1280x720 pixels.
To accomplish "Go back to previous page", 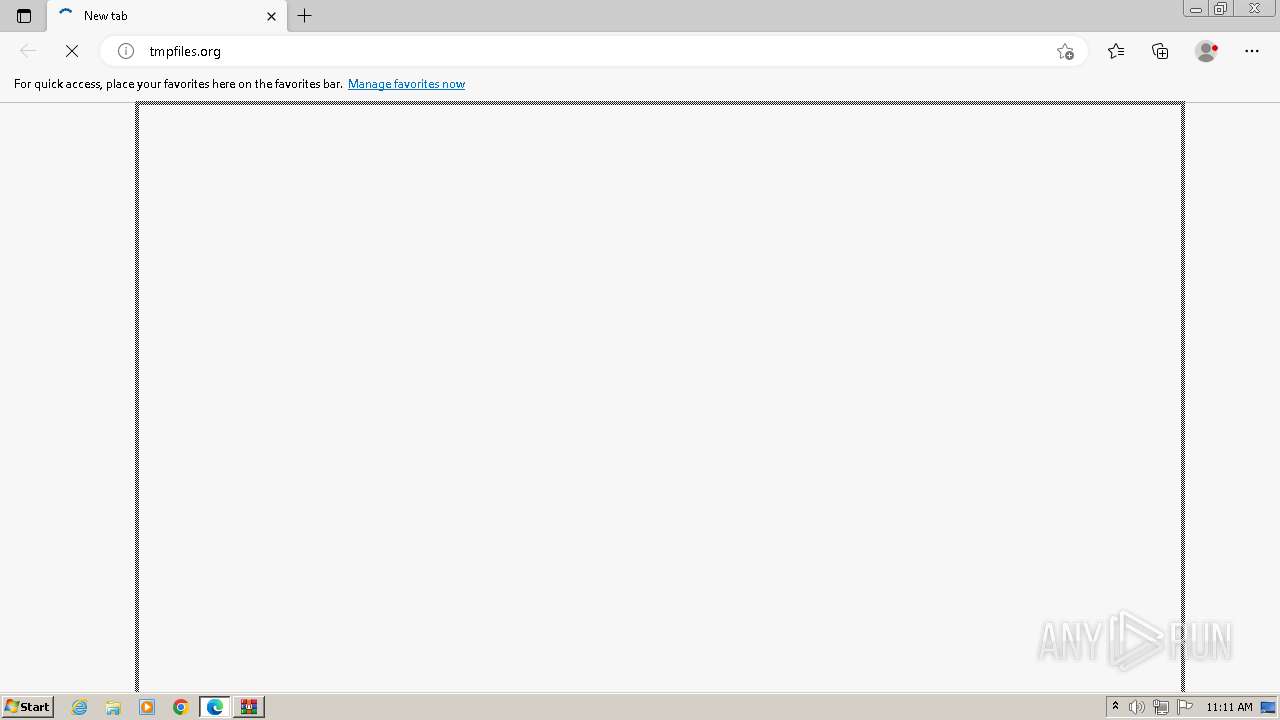I will click(28, 51).
